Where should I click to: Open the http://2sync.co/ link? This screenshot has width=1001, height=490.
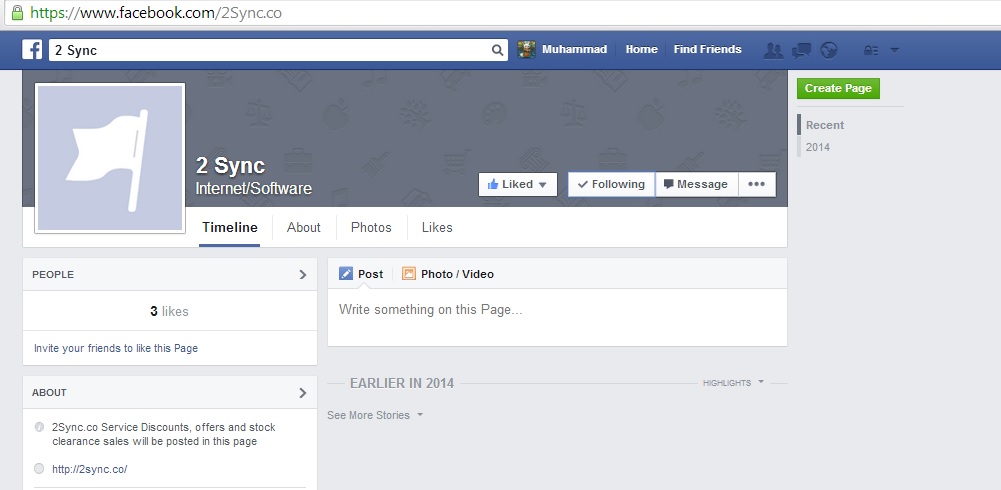point(90,470)
